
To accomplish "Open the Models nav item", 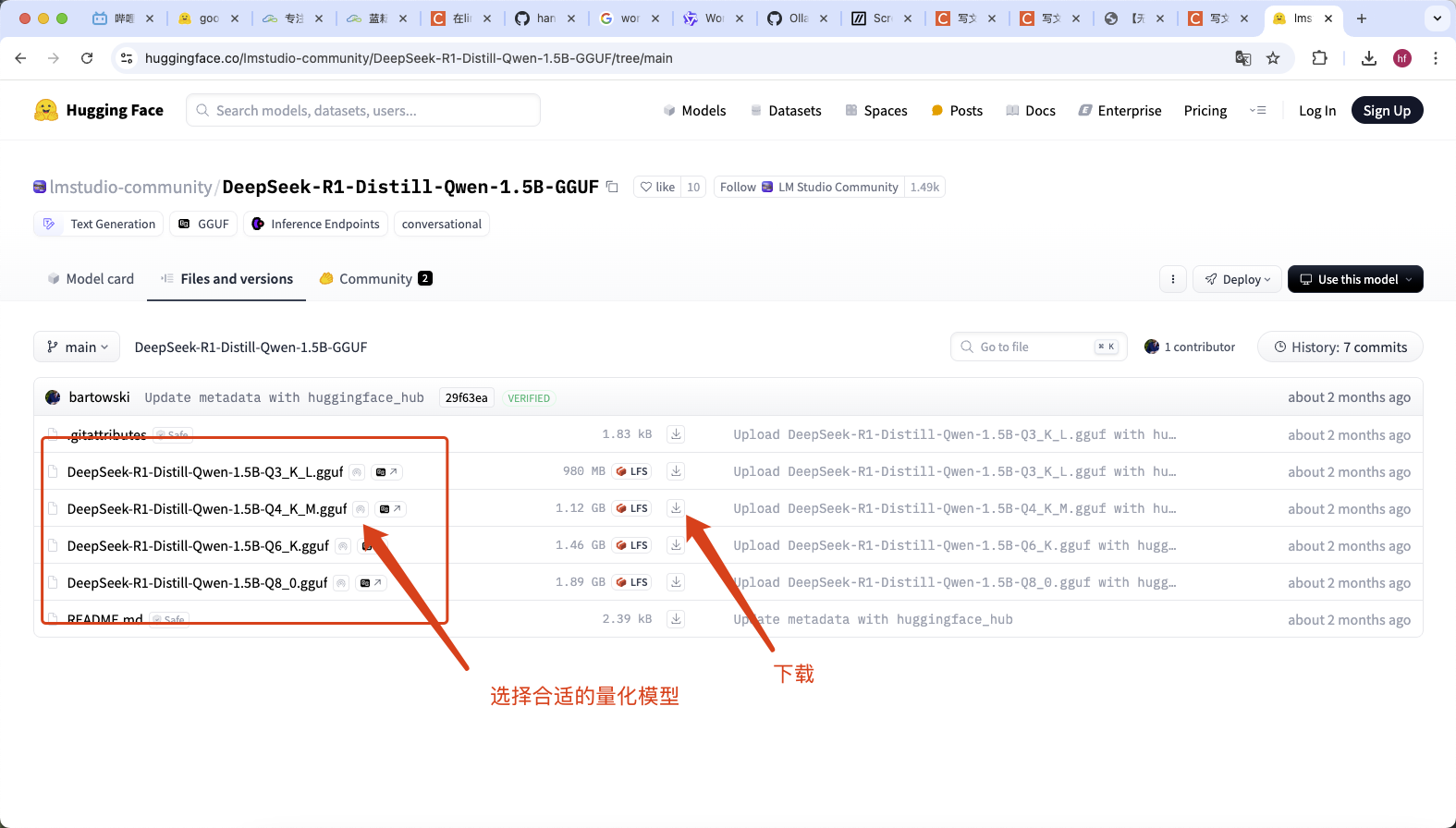I will click(x=695, y=110).
